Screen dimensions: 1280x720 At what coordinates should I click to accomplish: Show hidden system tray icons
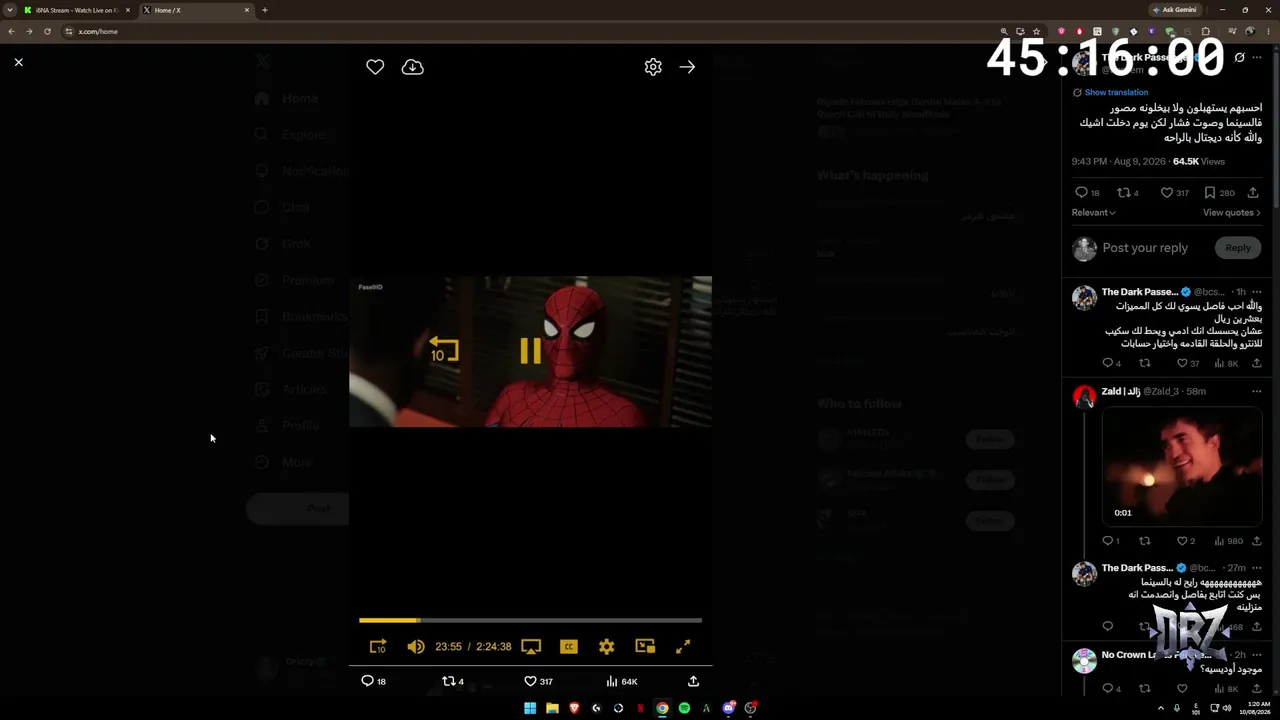[1160, 708]
